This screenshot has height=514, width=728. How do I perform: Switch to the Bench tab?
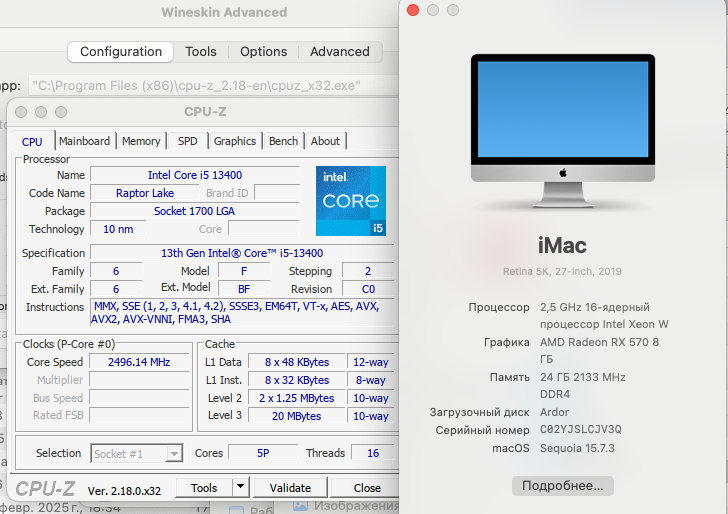[x=283, y=141]
